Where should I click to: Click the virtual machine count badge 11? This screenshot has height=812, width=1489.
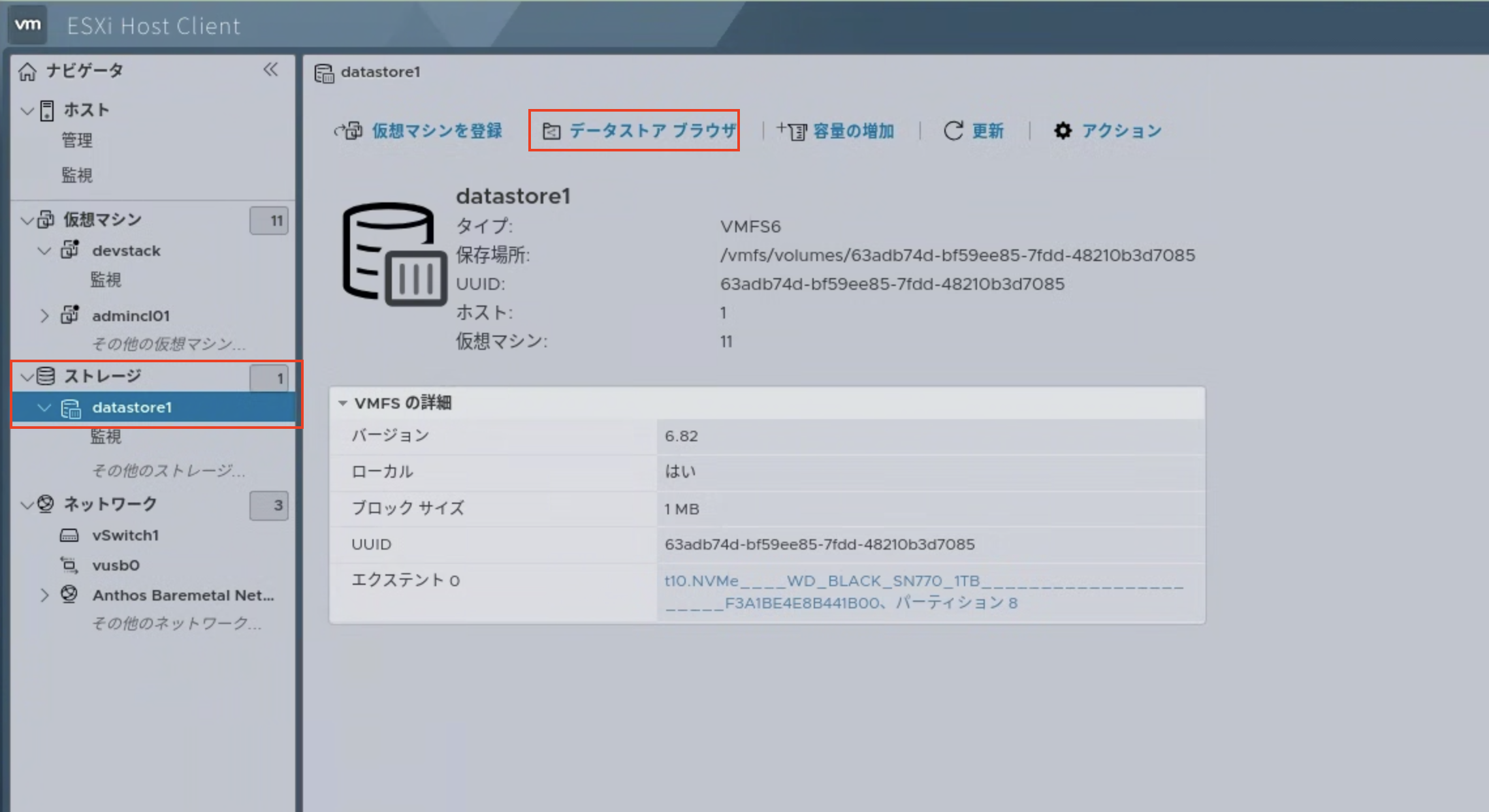tap(269, 220)
